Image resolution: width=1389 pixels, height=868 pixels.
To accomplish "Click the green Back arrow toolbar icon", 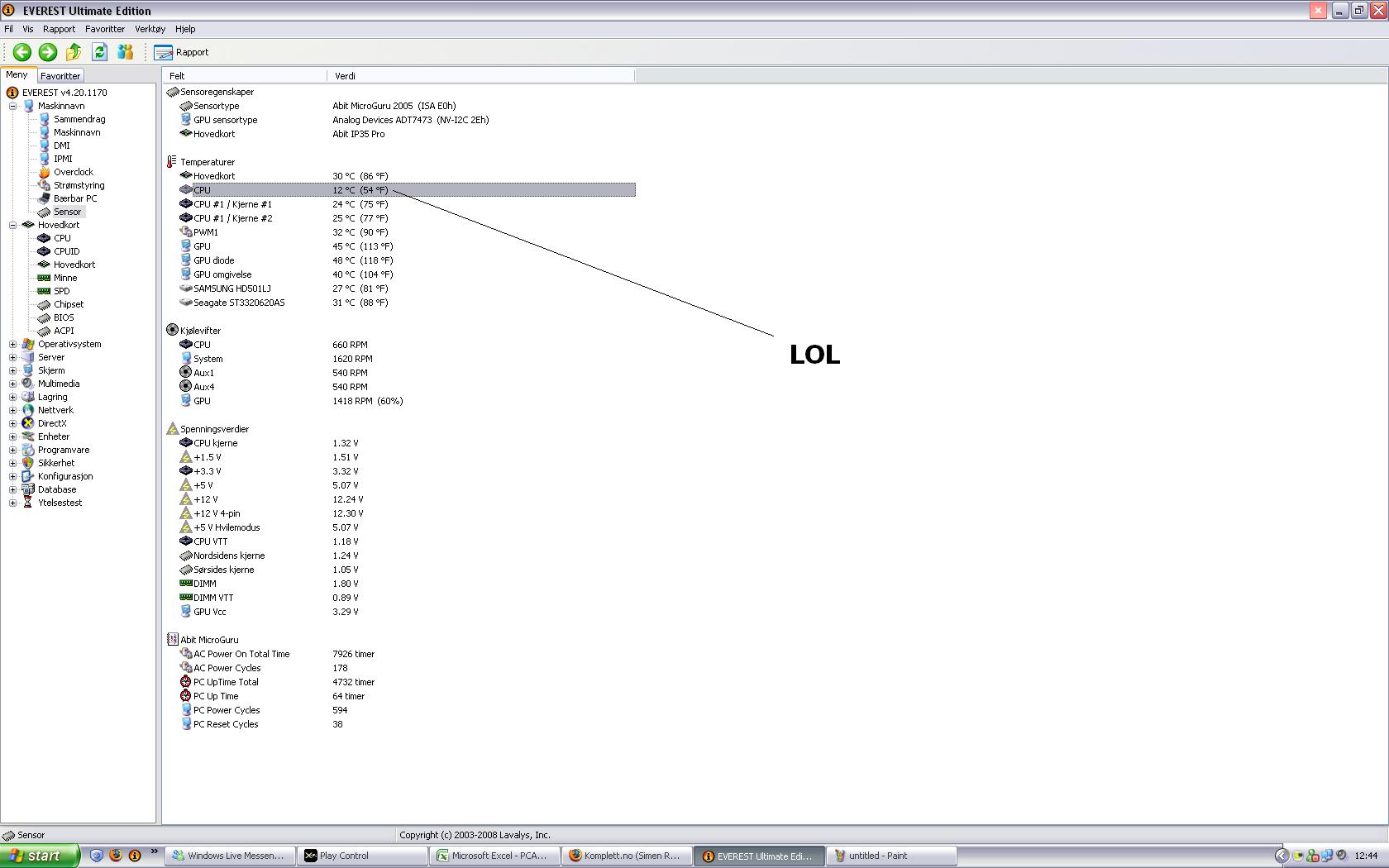I will click(x=22, y=52).
